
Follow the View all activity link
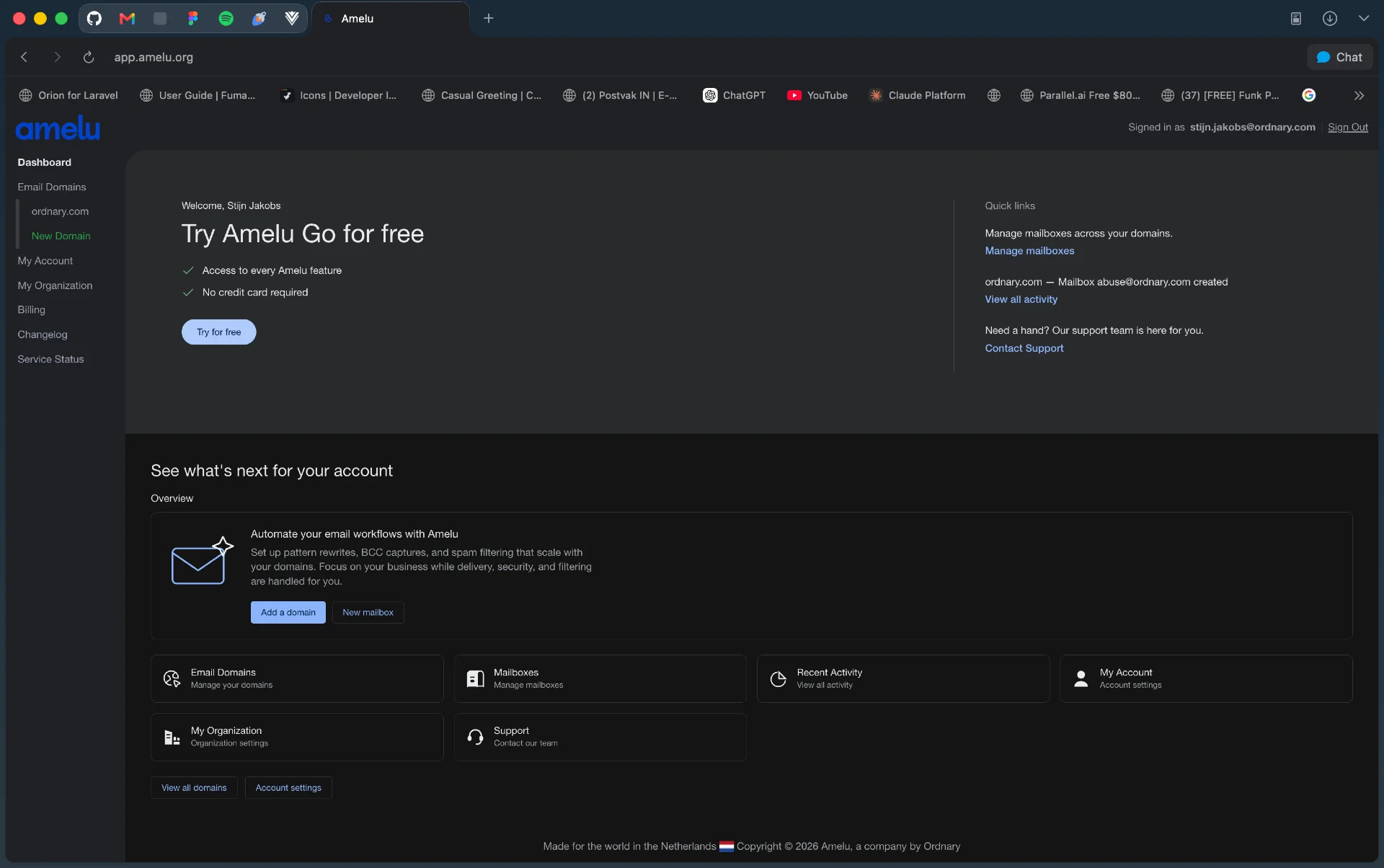(1021, 299)
